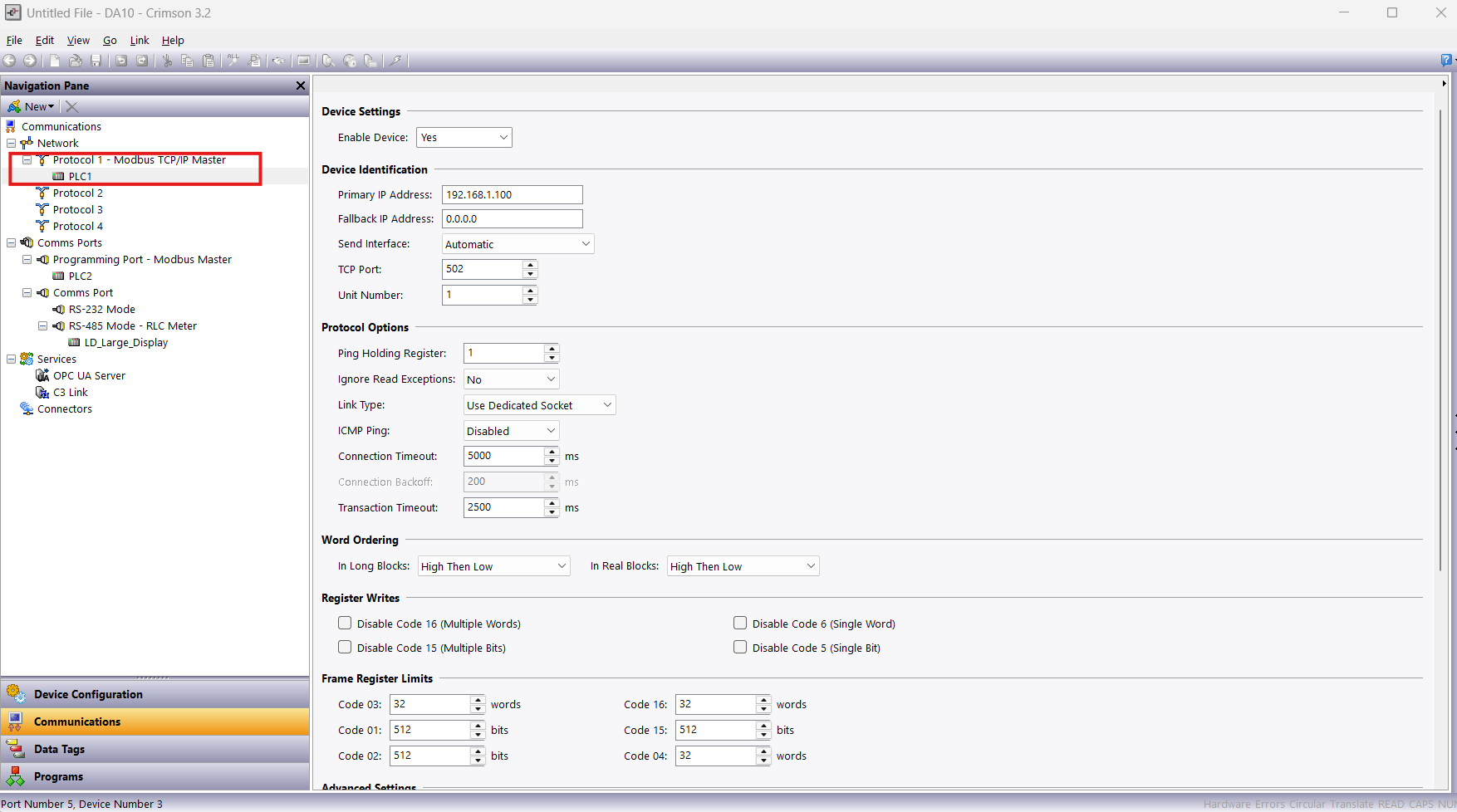Image resolution: width=1457 pixels, height=812 pixels.
Task: Open the Link menu
Action: point(140,40)
